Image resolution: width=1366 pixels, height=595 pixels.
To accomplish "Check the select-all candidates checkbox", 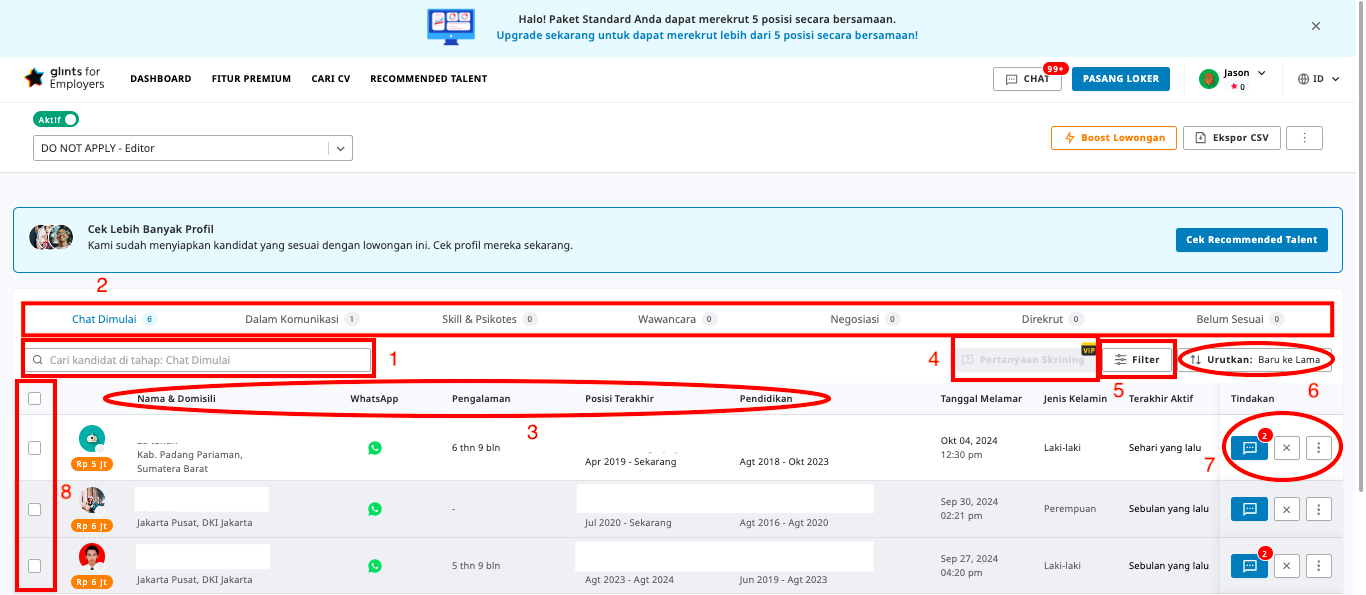I will tap(34, 398).
